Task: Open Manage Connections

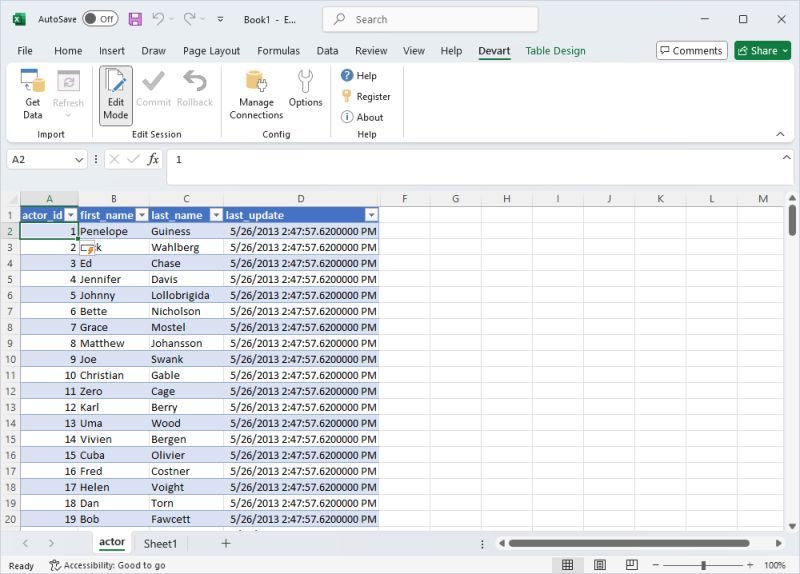Action: pyautogui.click(x=256, y=94)
